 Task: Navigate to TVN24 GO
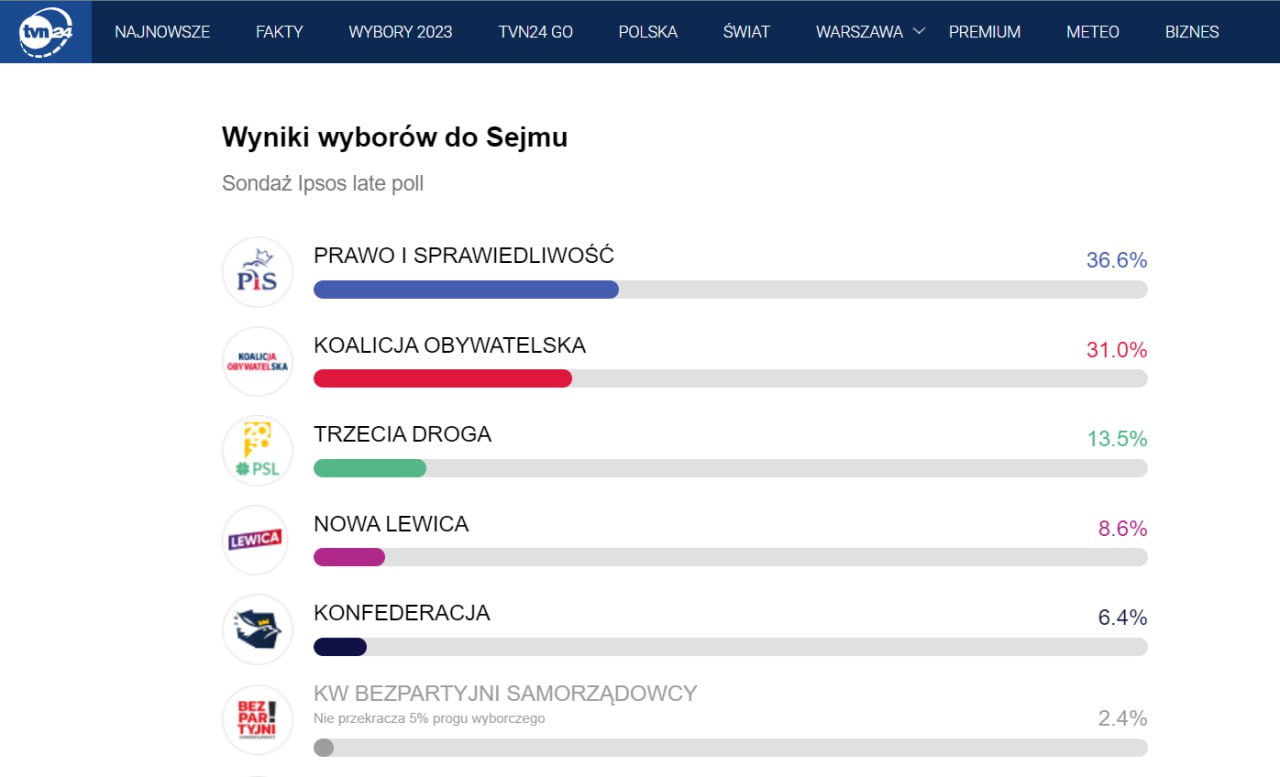(x=535, y=32)
